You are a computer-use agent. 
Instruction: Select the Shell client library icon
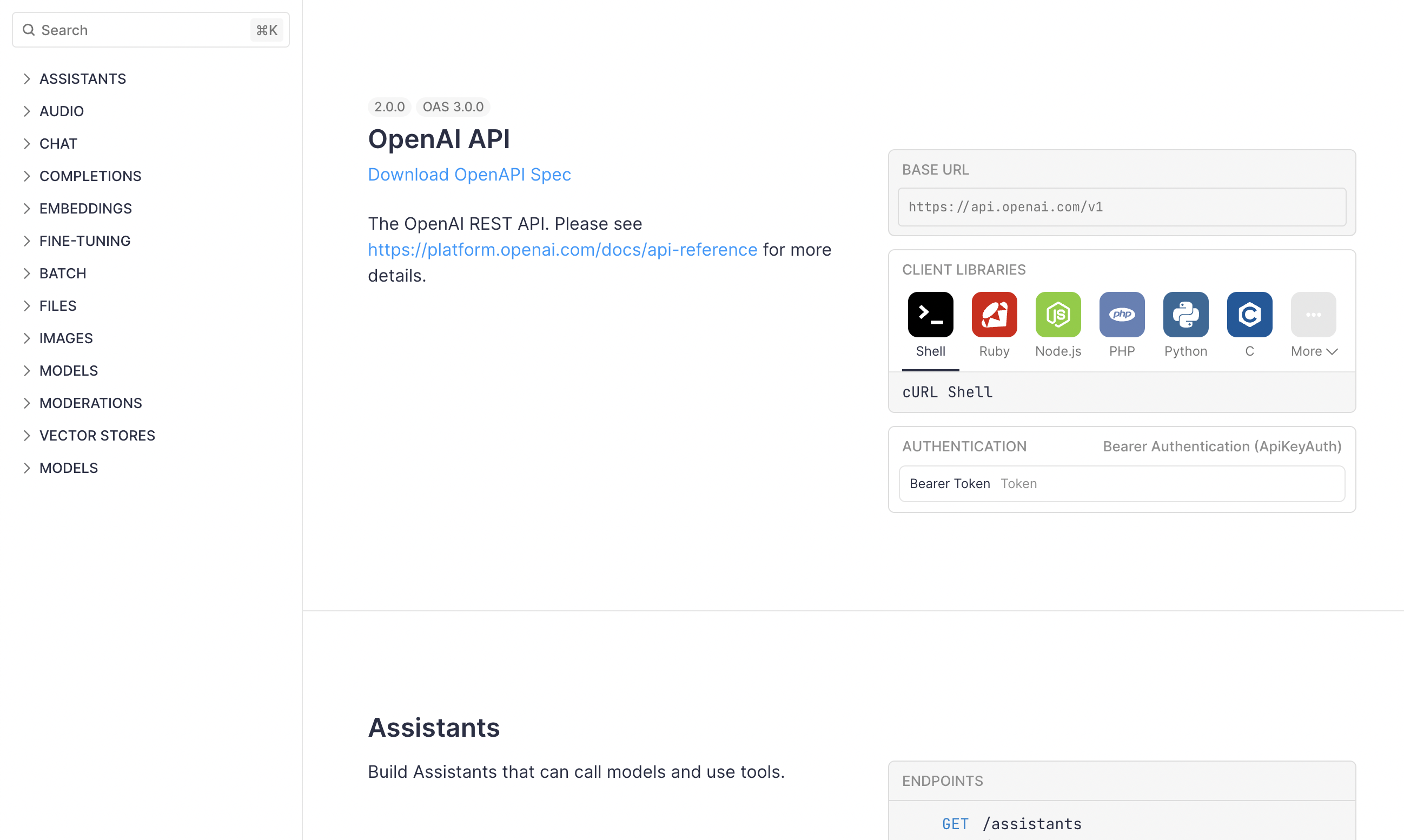930,315
